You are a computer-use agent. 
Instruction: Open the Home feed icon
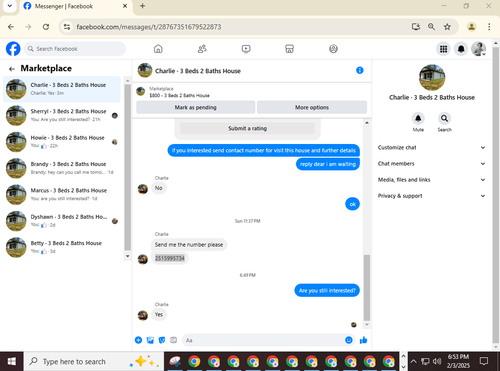(x=158, y=49)
